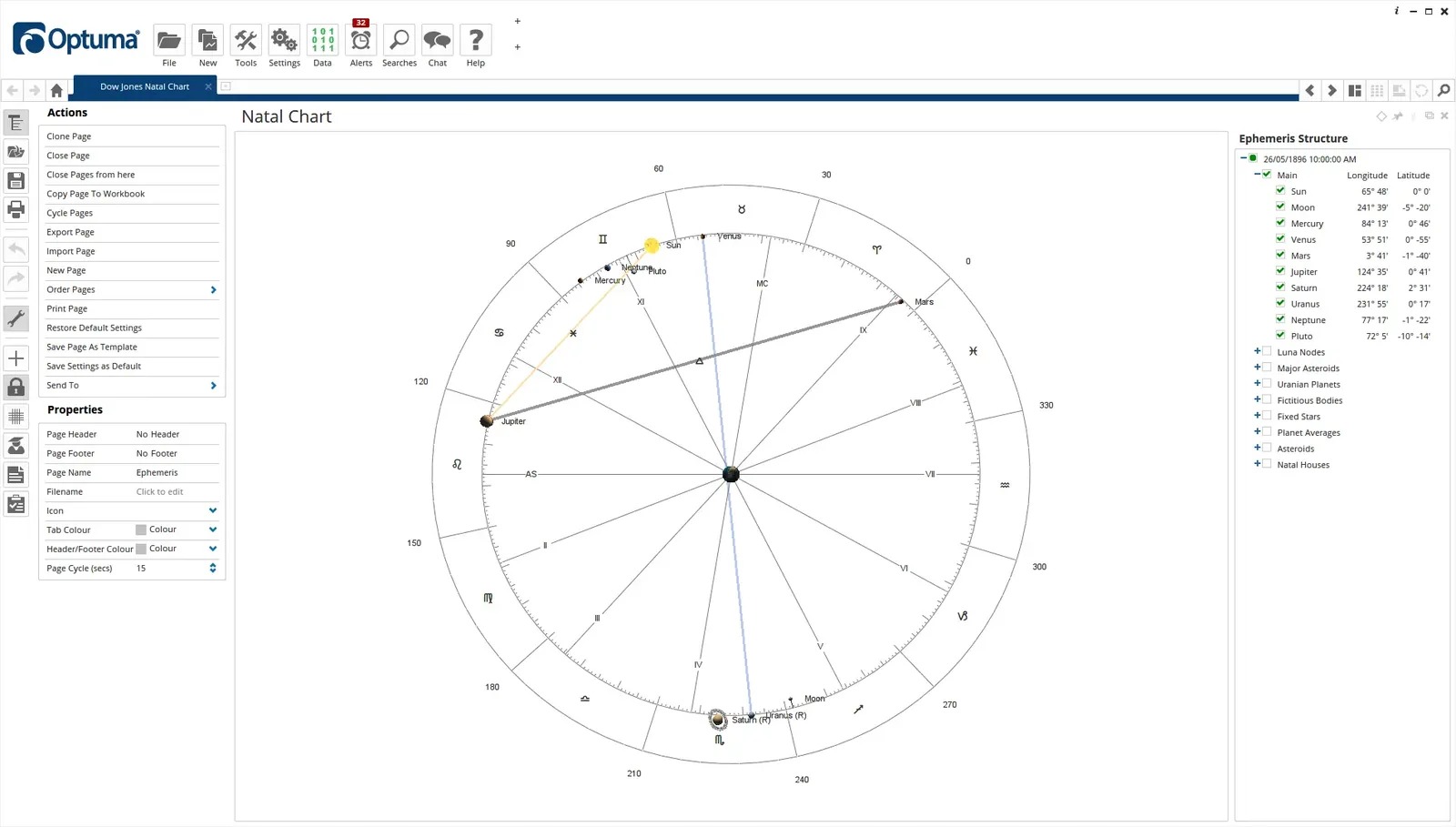Click the forward navigation arrow
Viewport: 1456px width, 827px height.
click(x=35, y=90)
